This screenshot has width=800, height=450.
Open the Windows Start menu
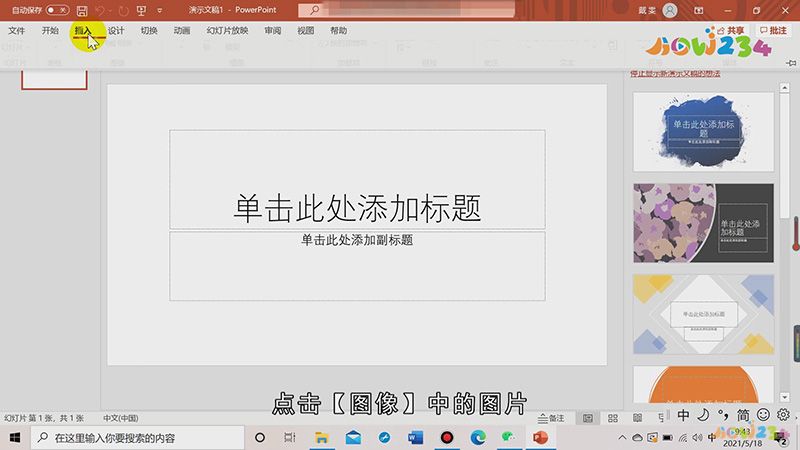[x=15, y=437]
